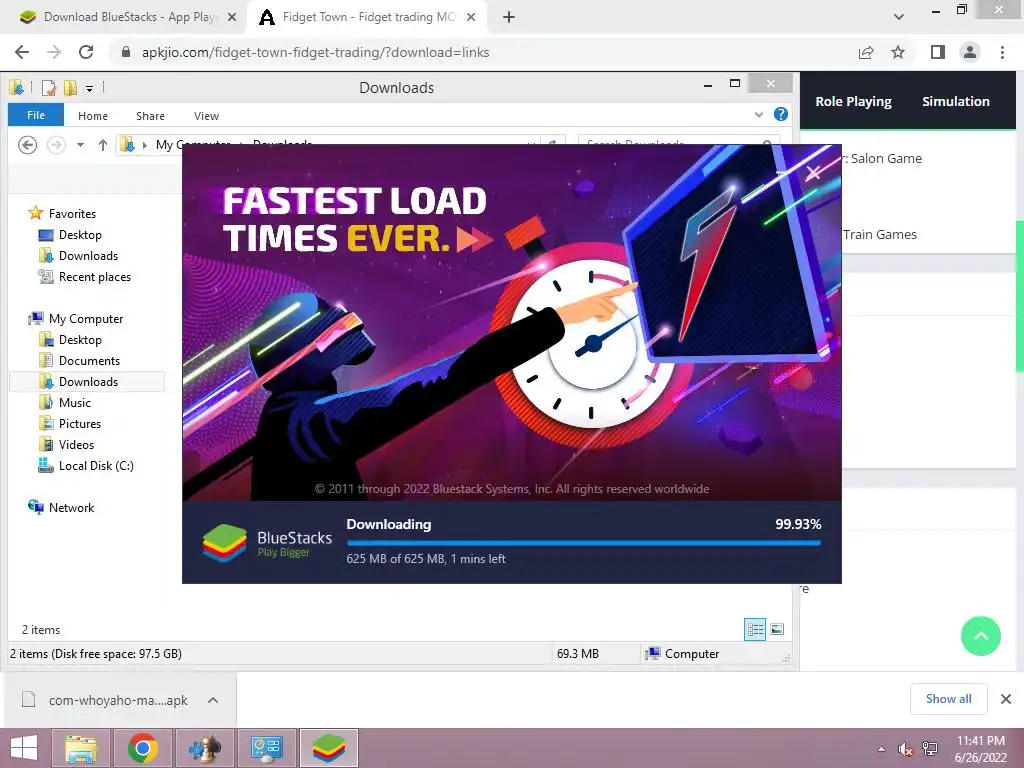
Task: Click the Chrome address bar URL
Action: pos(315,52)
